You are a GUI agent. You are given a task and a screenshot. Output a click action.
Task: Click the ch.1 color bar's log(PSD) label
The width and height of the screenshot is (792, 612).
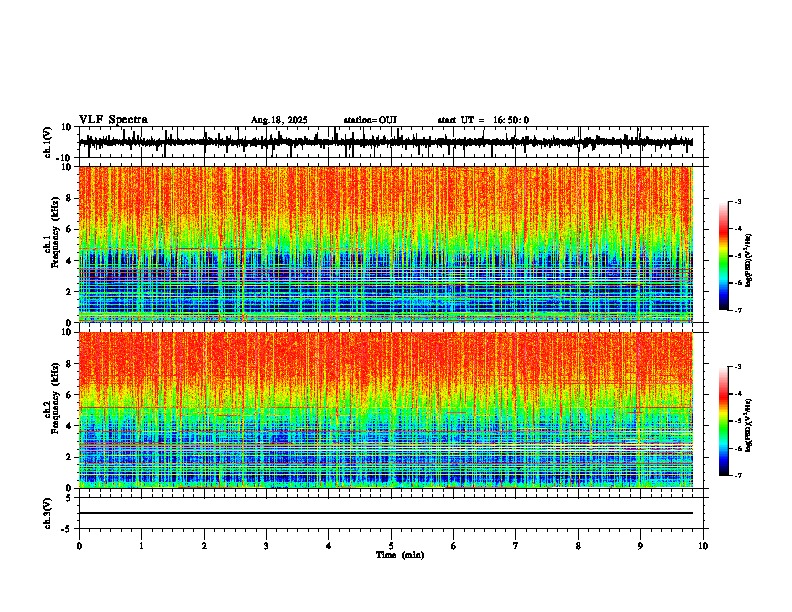[749, 261]
